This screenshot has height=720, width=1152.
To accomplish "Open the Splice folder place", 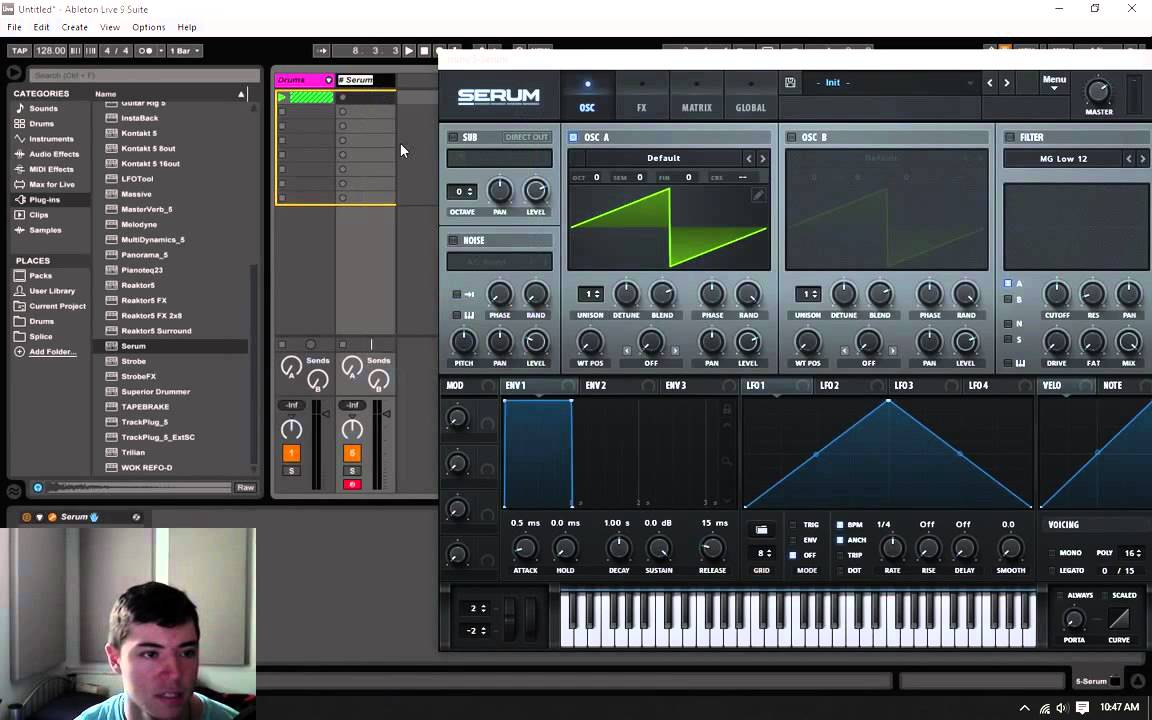I will (x=40, y=336).
